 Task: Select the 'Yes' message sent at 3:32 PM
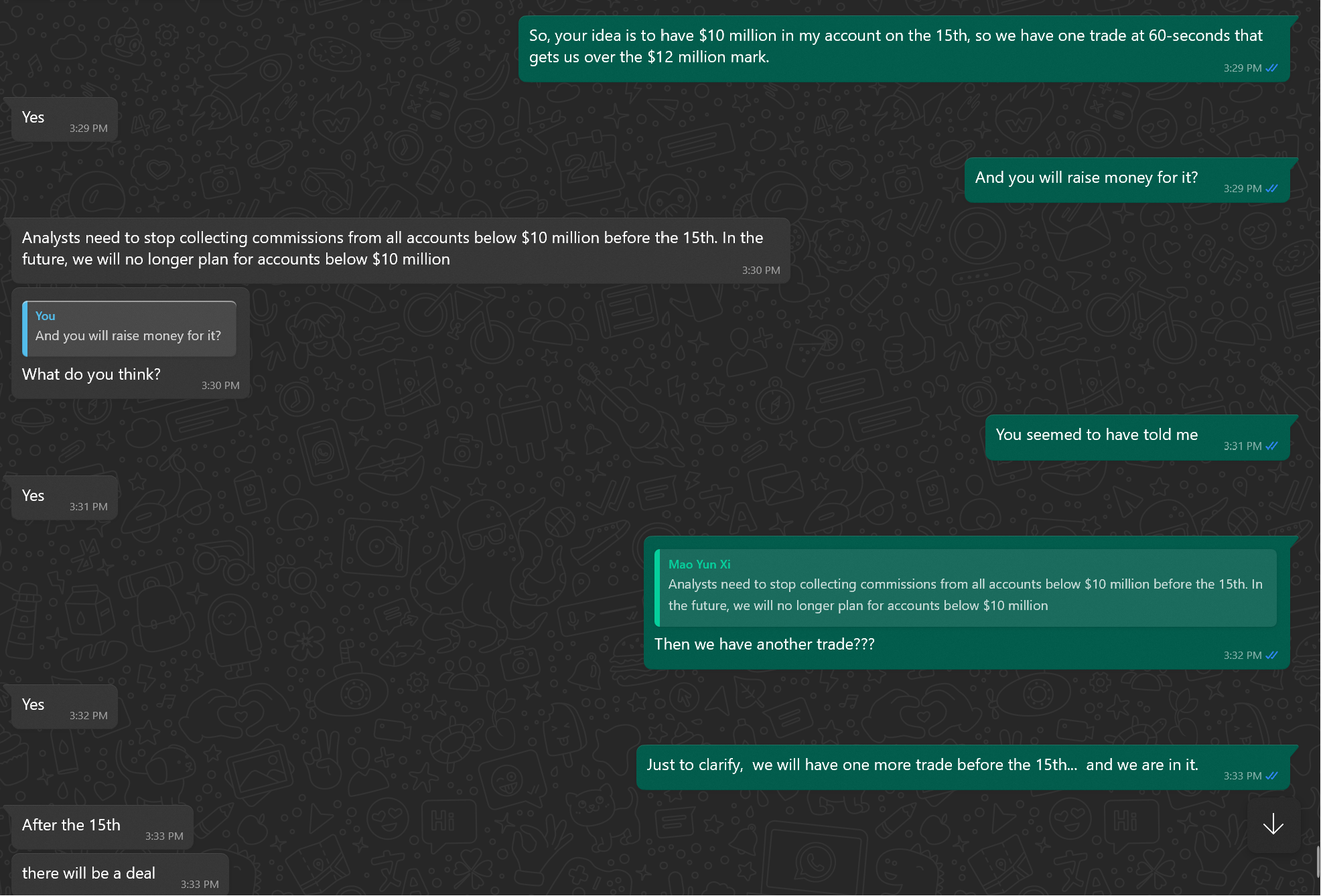64,706
